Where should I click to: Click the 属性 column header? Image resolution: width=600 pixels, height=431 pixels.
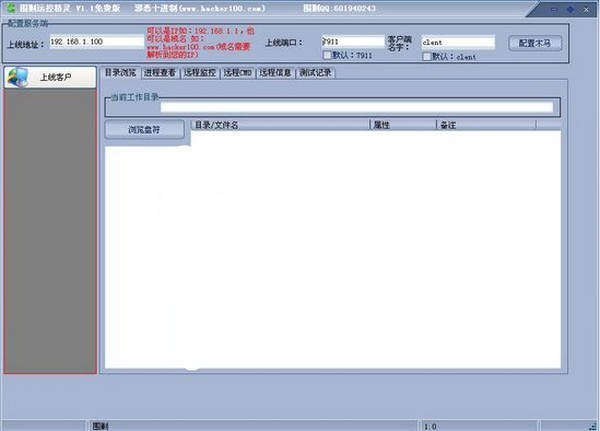tap(402, 125)
